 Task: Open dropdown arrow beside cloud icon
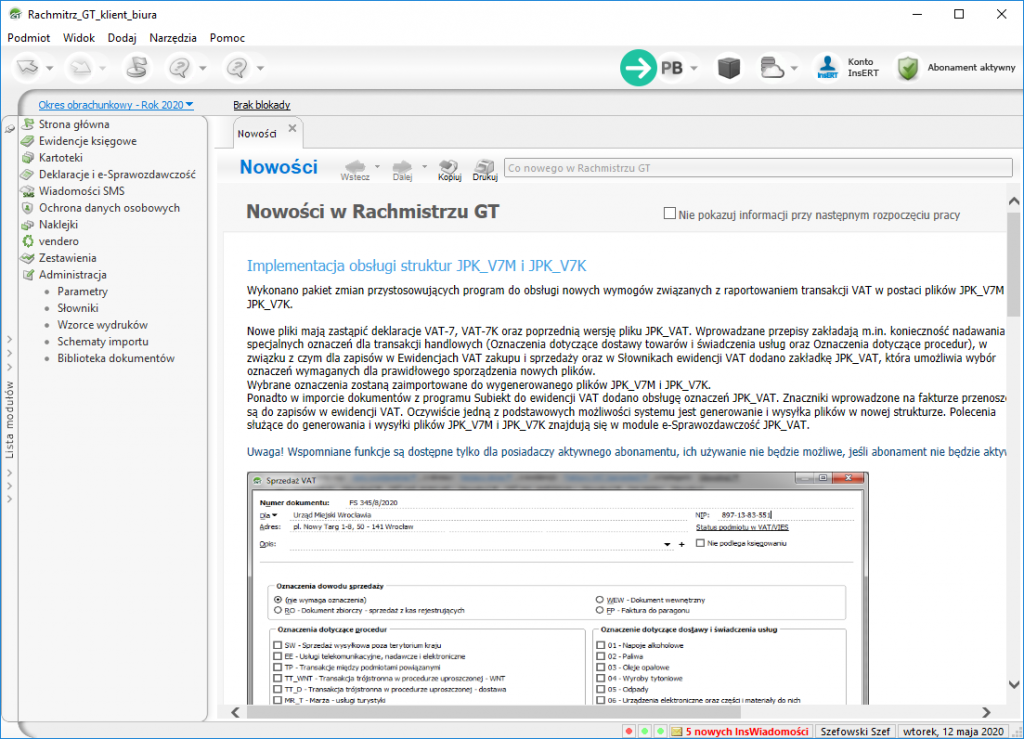(793, 68)
